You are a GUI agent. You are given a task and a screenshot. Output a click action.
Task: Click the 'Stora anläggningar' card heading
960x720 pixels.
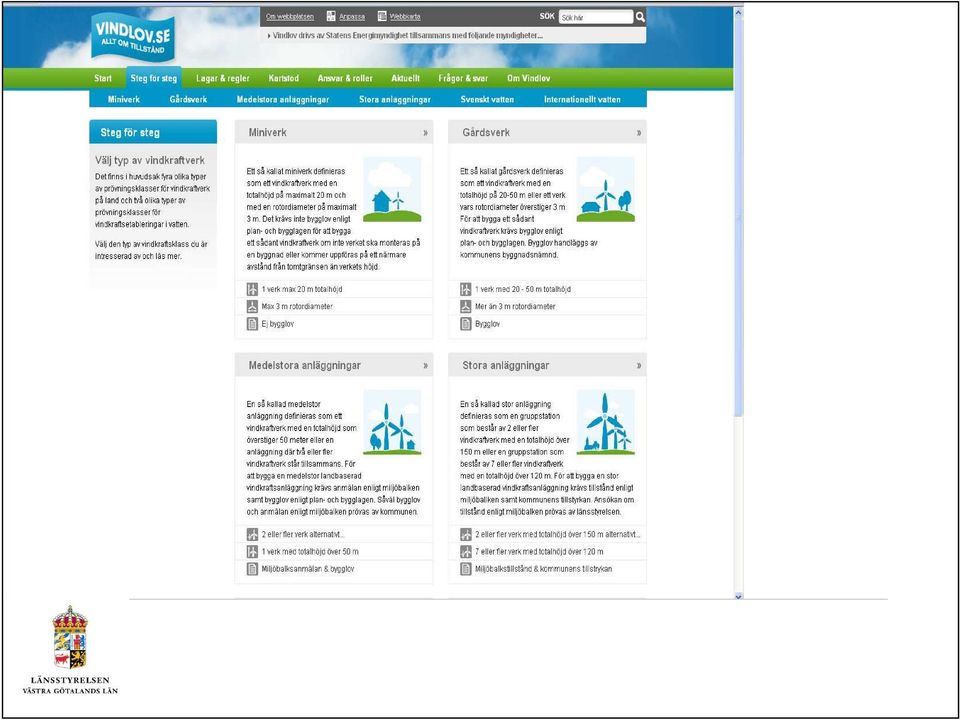(506, 366)
